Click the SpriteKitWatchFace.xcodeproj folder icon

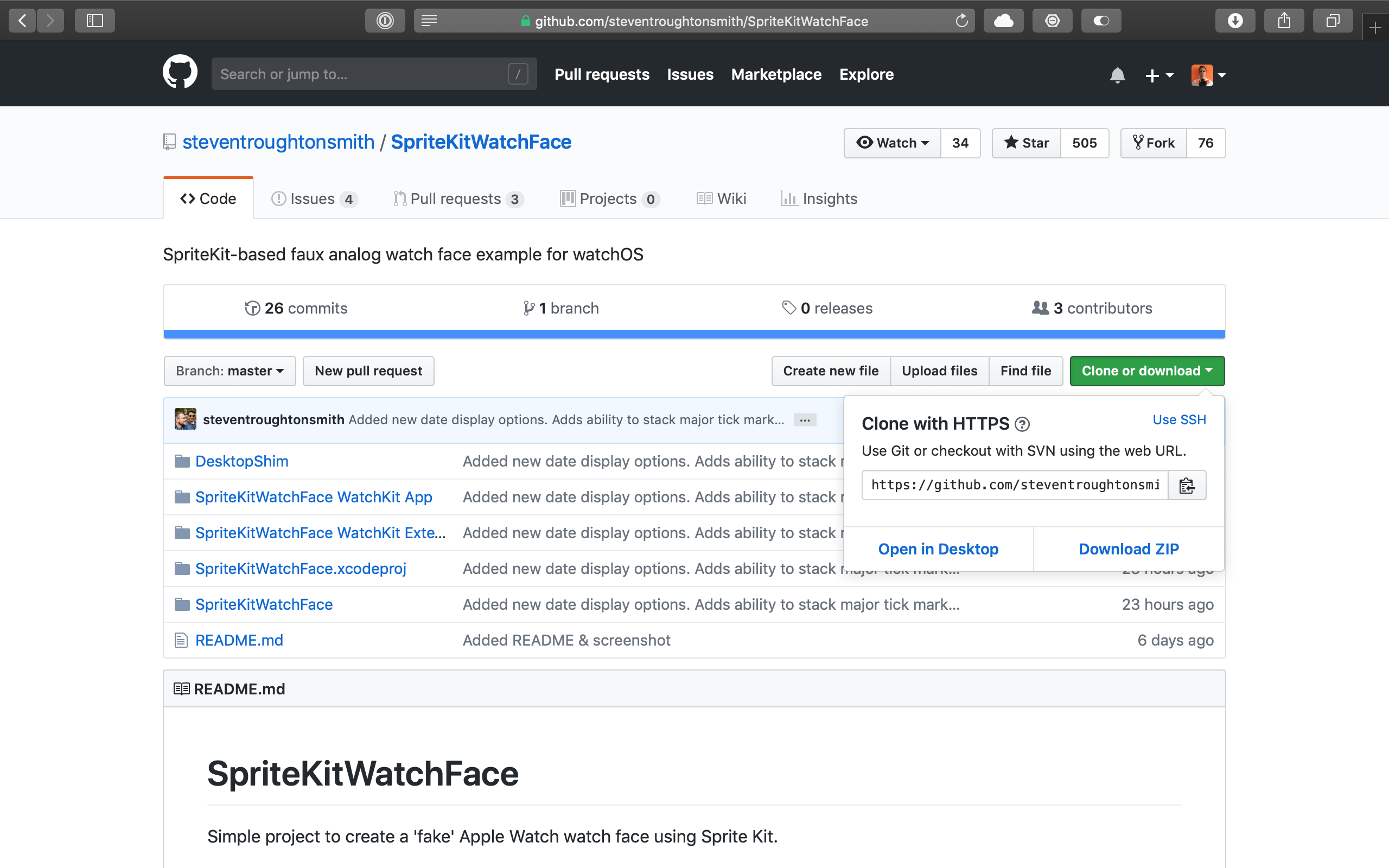(182, 569)
